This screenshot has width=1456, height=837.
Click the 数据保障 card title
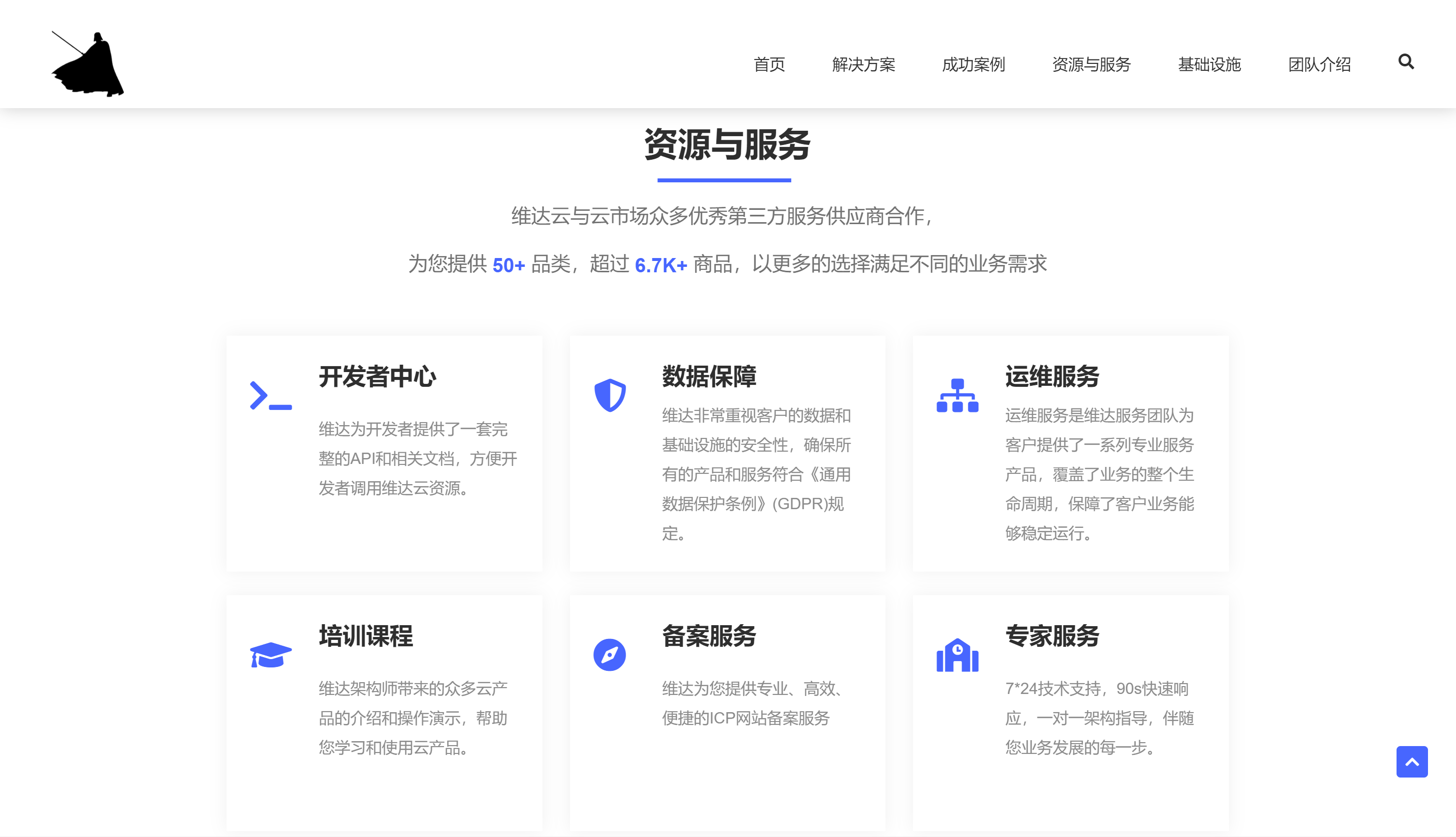point(709,377)
